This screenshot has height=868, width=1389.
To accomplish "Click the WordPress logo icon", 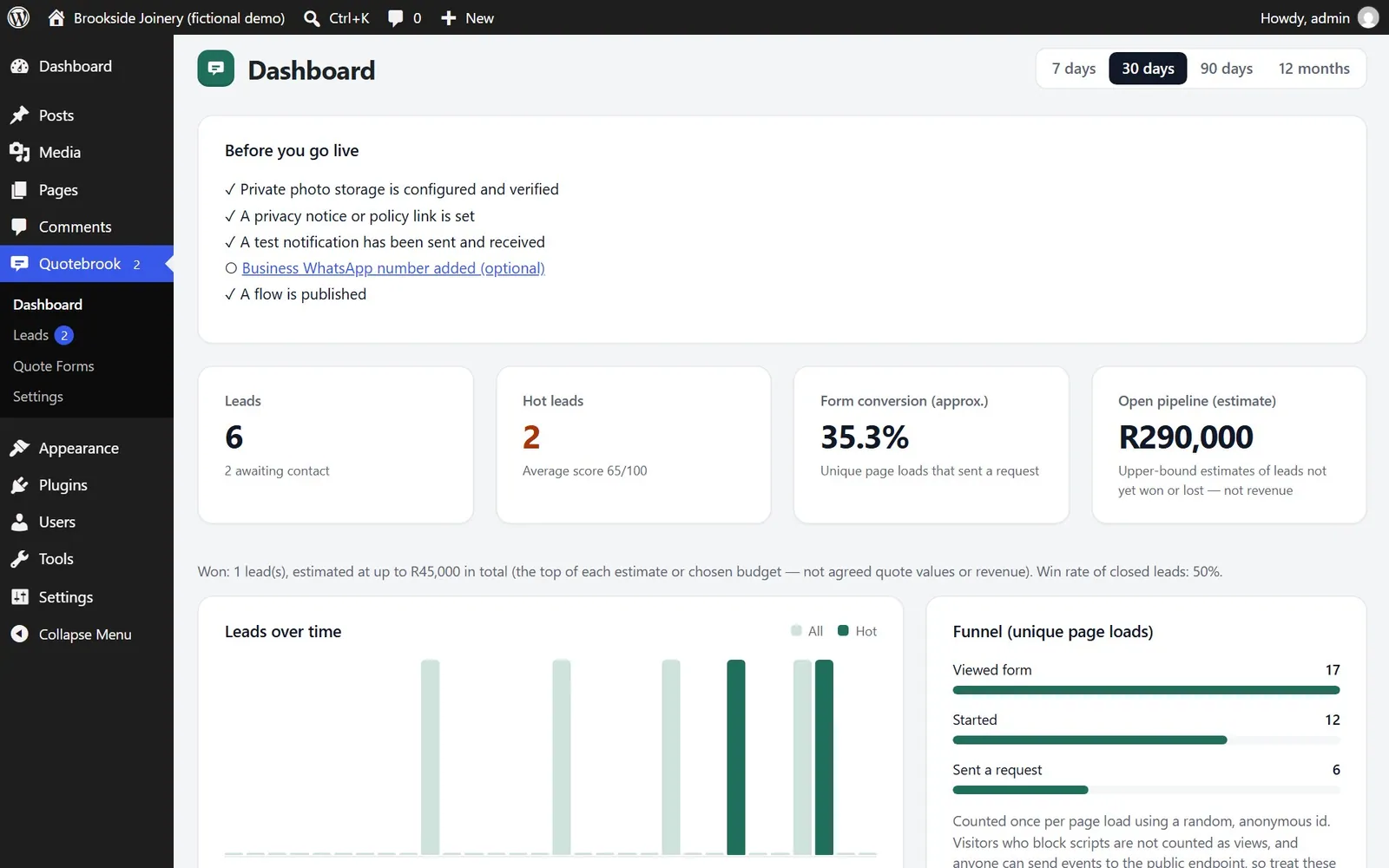I will coord(18,17).
